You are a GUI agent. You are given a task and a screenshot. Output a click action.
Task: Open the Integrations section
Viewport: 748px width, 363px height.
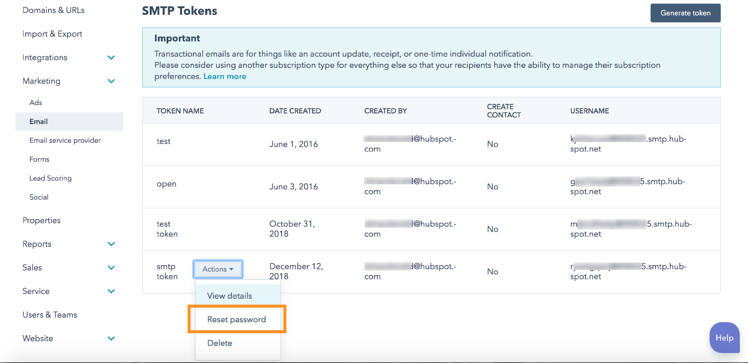[45, 57]
